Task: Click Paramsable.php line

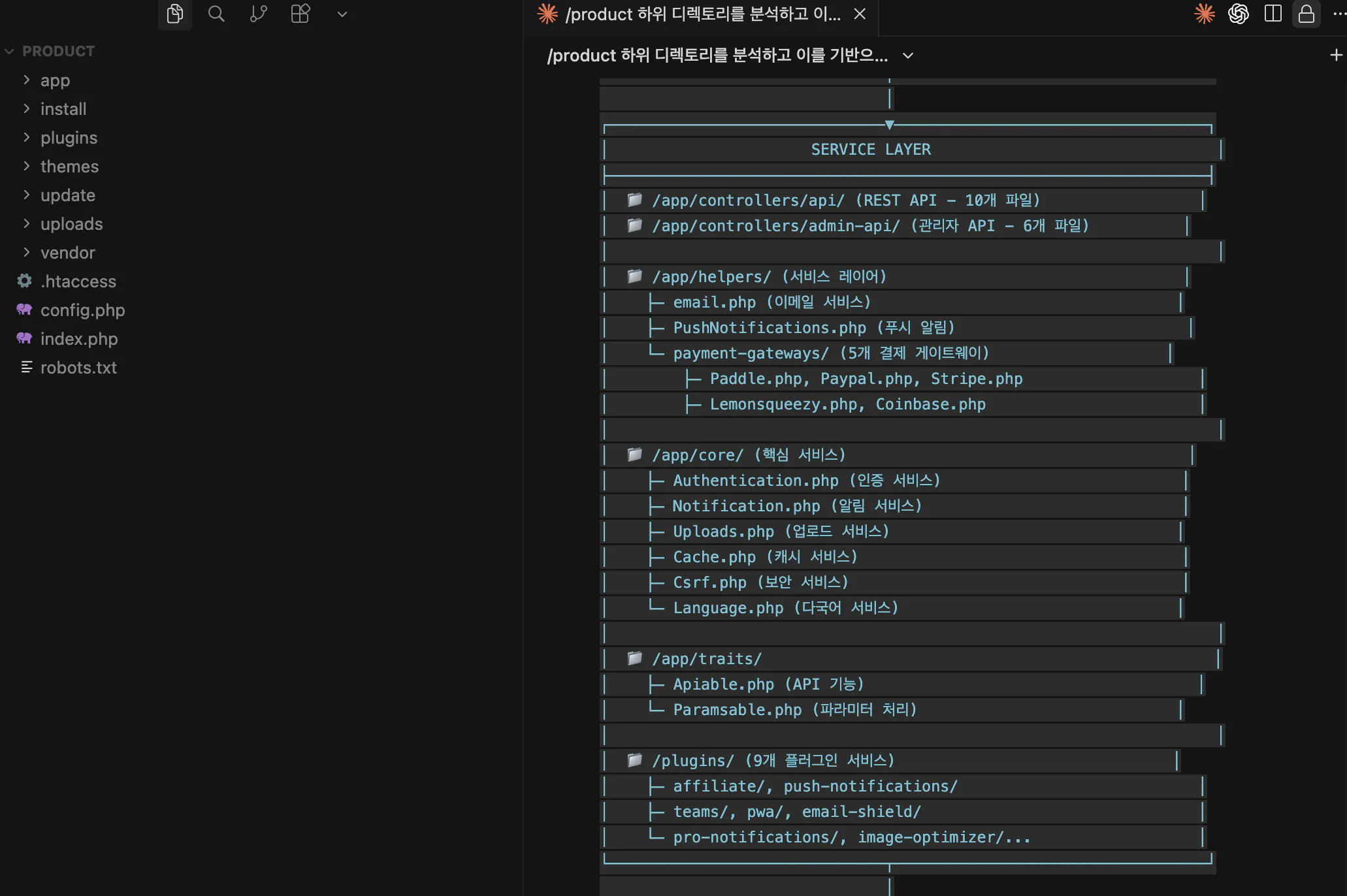Action: point(795,710)
